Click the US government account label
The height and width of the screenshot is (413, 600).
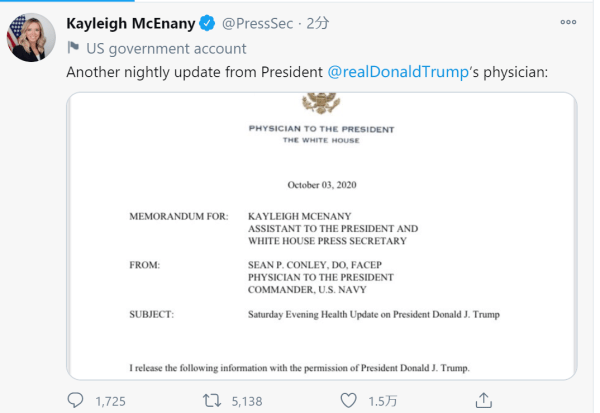[x=166, y=47]
